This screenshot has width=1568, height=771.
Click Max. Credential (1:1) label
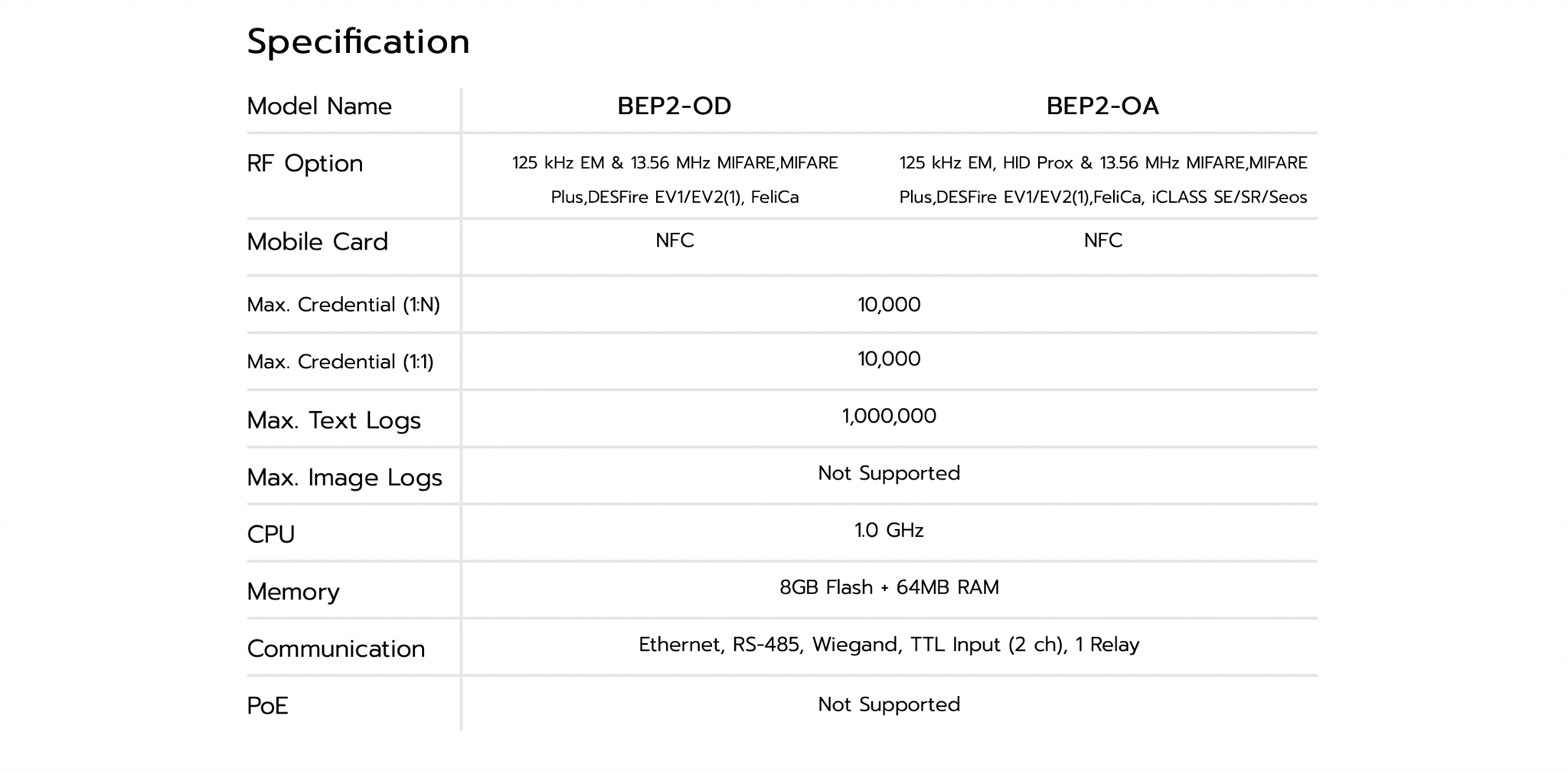[340, 361]
